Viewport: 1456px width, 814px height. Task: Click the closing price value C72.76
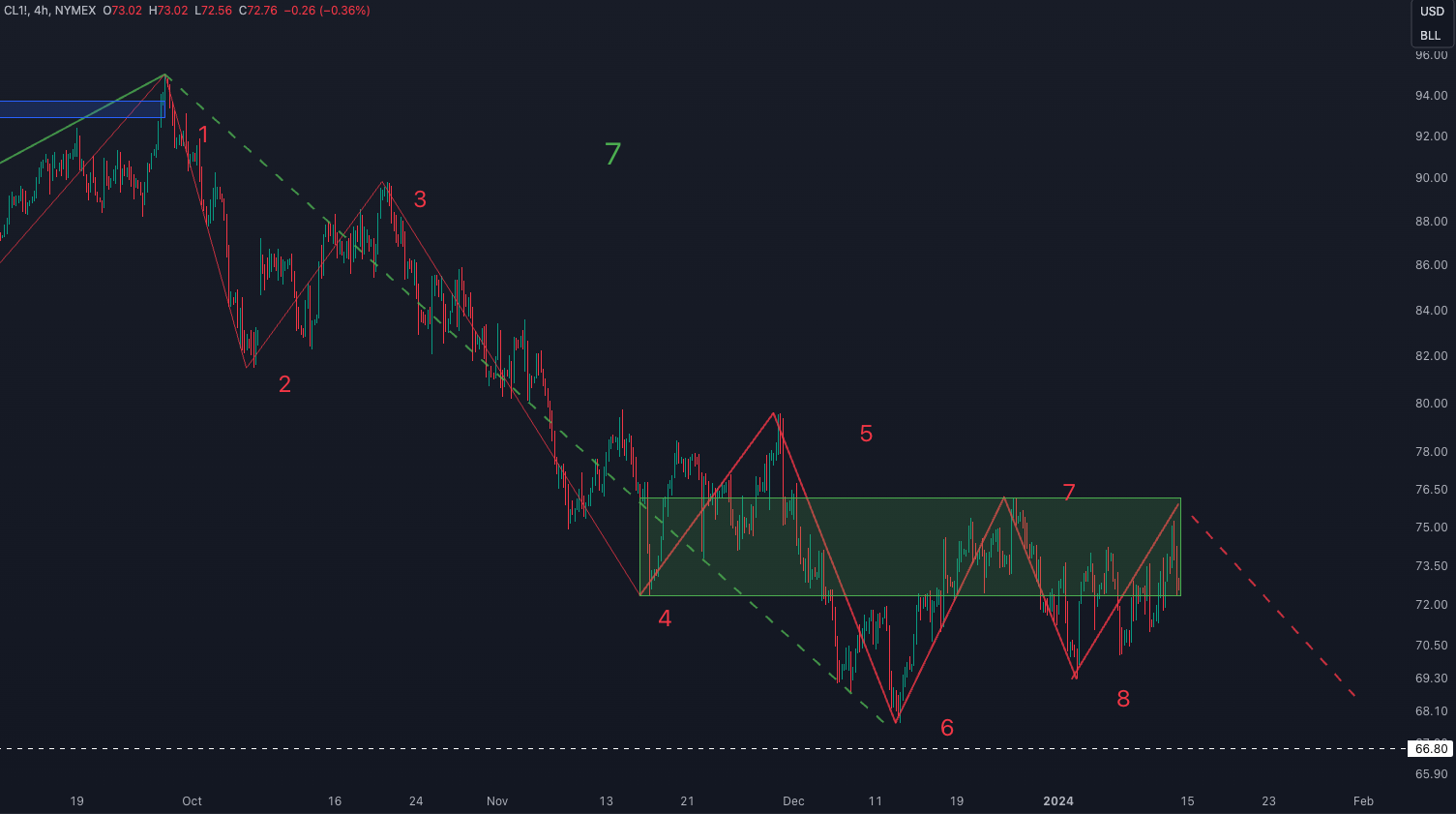(x=258, y=11)
